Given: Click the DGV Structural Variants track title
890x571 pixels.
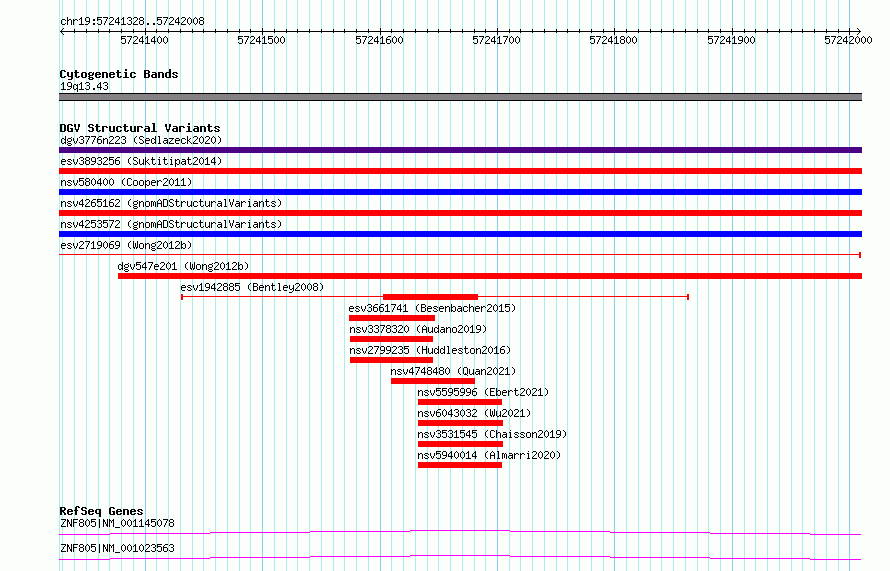Looking at the screenshot, I should coord(140,128).
